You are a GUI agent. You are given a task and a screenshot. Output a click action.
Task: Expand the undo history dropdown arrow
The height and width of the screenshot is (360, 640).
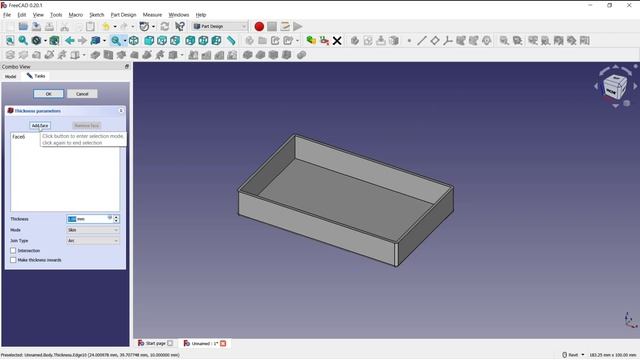click(115, 27)
